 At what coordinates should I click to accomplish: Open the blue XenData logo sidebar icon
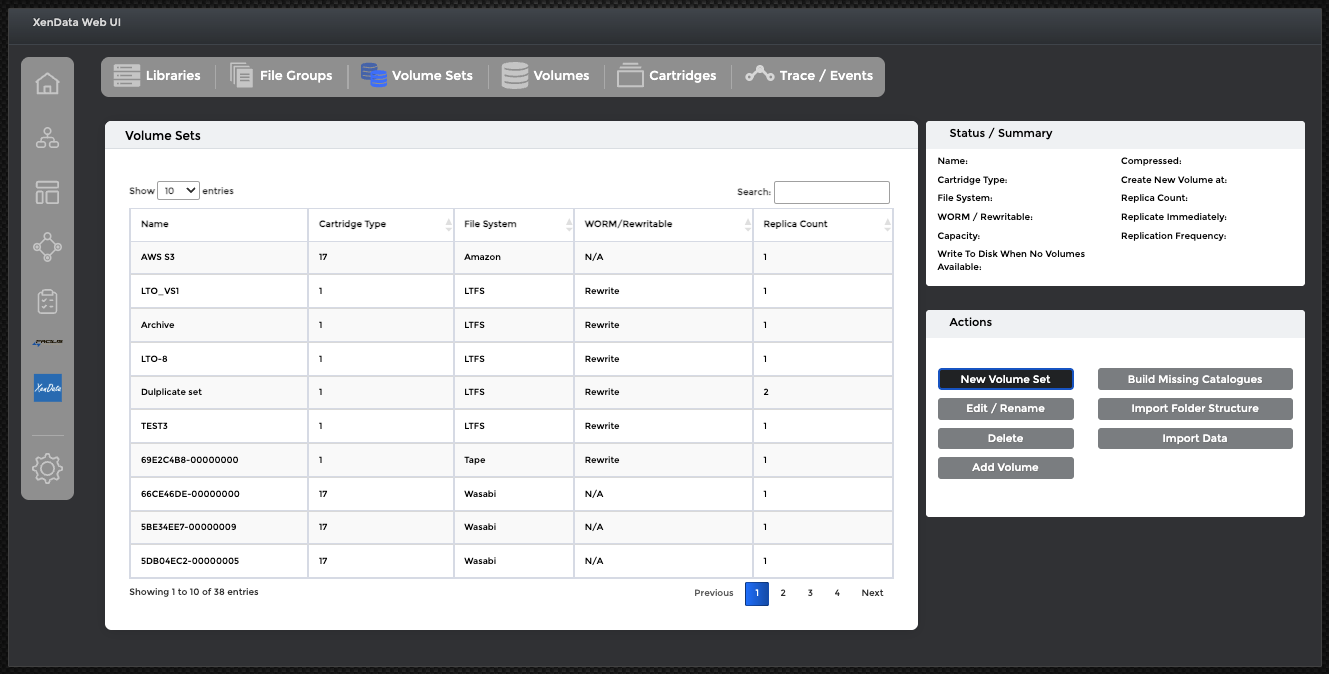tap(47, 388)
